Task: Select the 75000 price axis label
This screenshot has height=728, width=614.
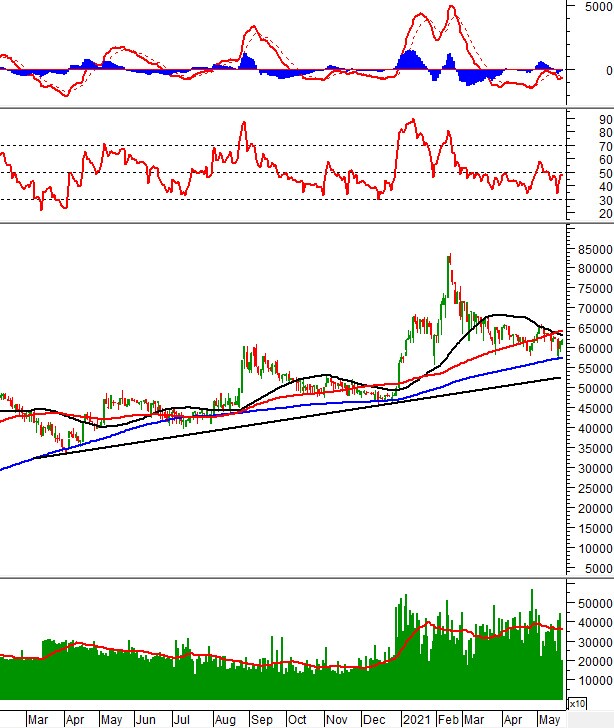Action: 595,288
